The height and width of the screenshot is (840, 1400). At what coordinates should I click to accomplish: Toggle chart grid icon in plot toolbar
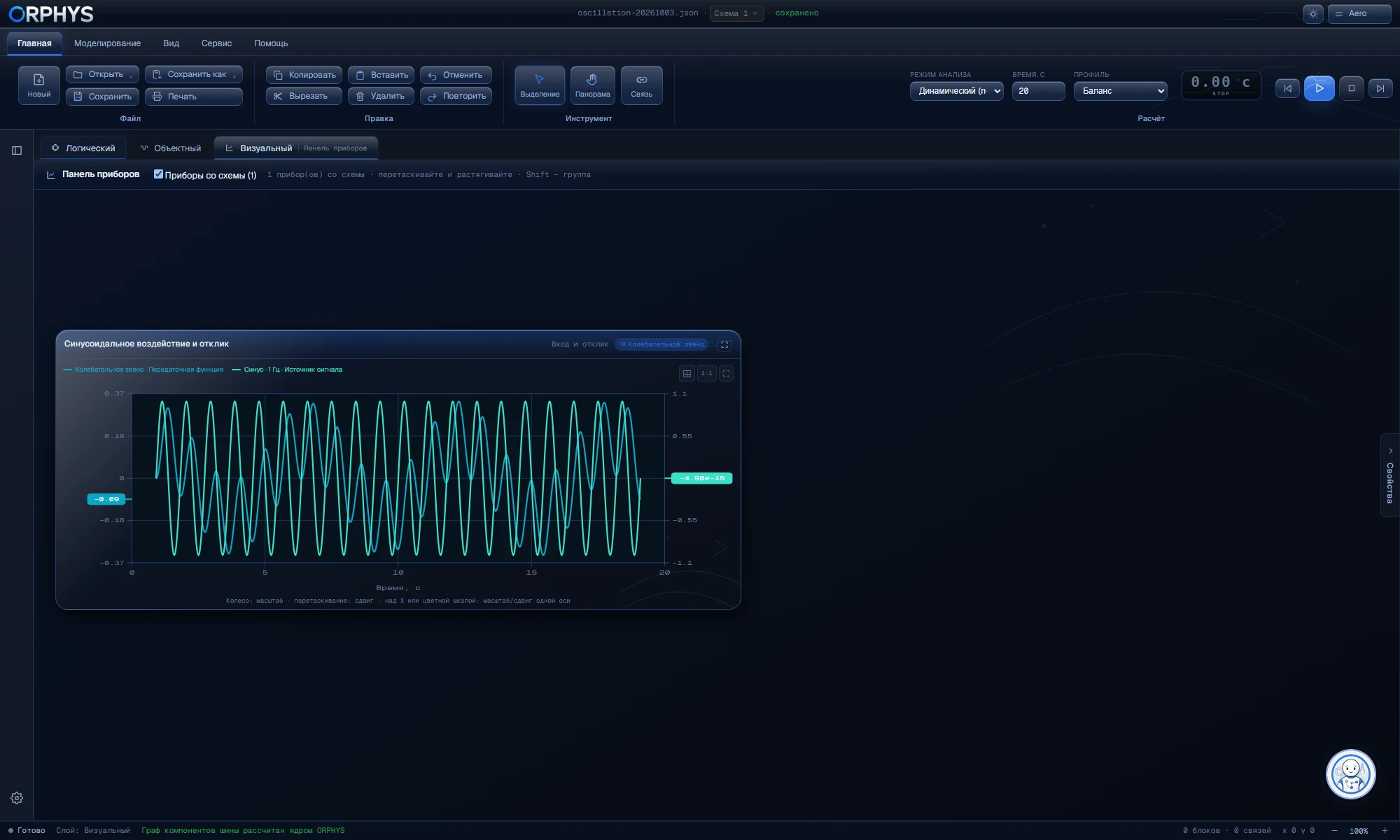coord(687,374)
